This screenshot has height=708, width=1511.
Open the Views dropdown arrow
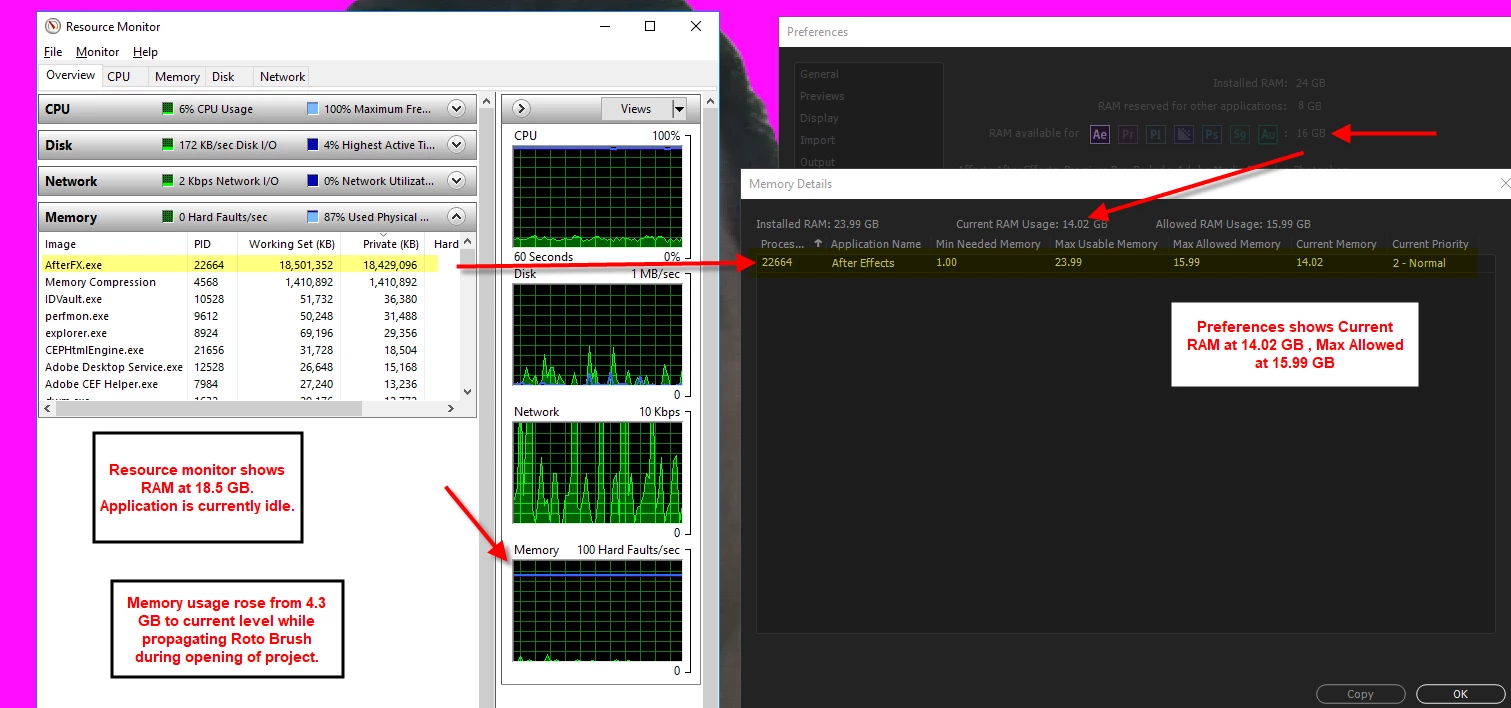(680, 109)
